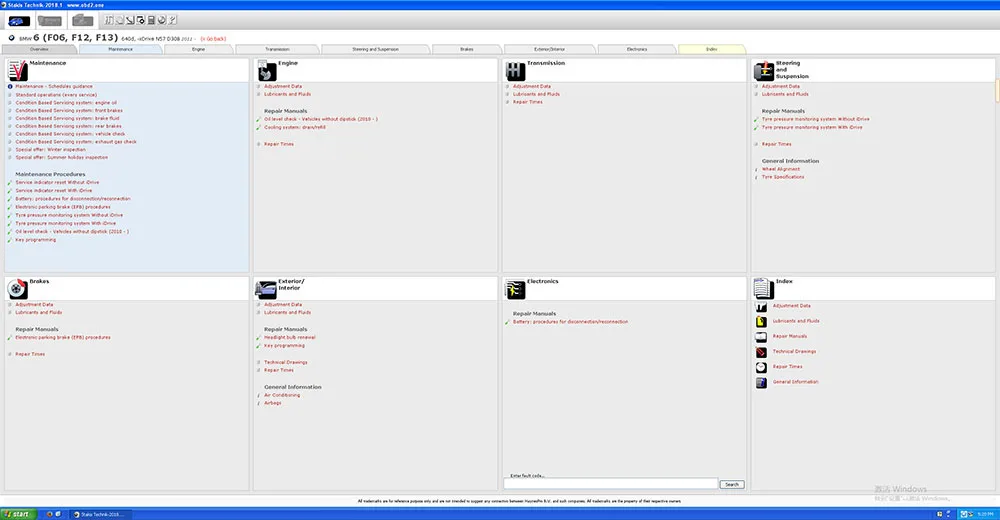The image size is (1000, 520).
Task: Click the Repair Manuals book icon in Index
Action: tap(761, 337)
